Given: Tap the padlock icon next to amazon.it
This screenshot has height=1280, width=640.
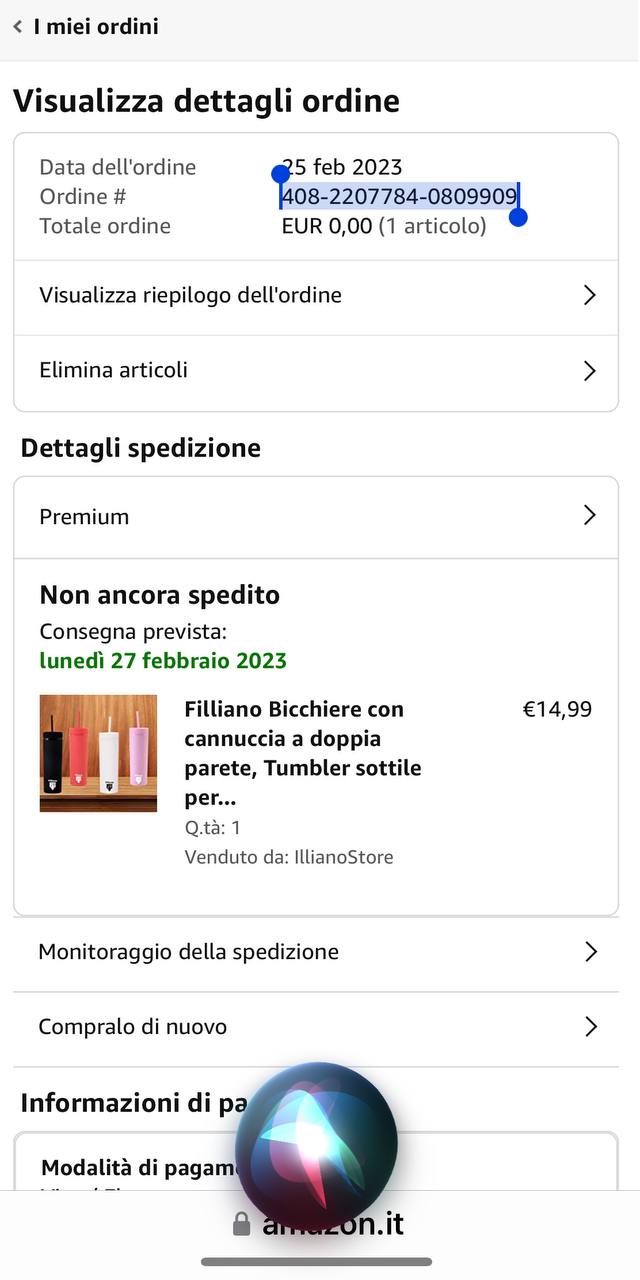Looking at the screenshot, I should coord(241,1224).
